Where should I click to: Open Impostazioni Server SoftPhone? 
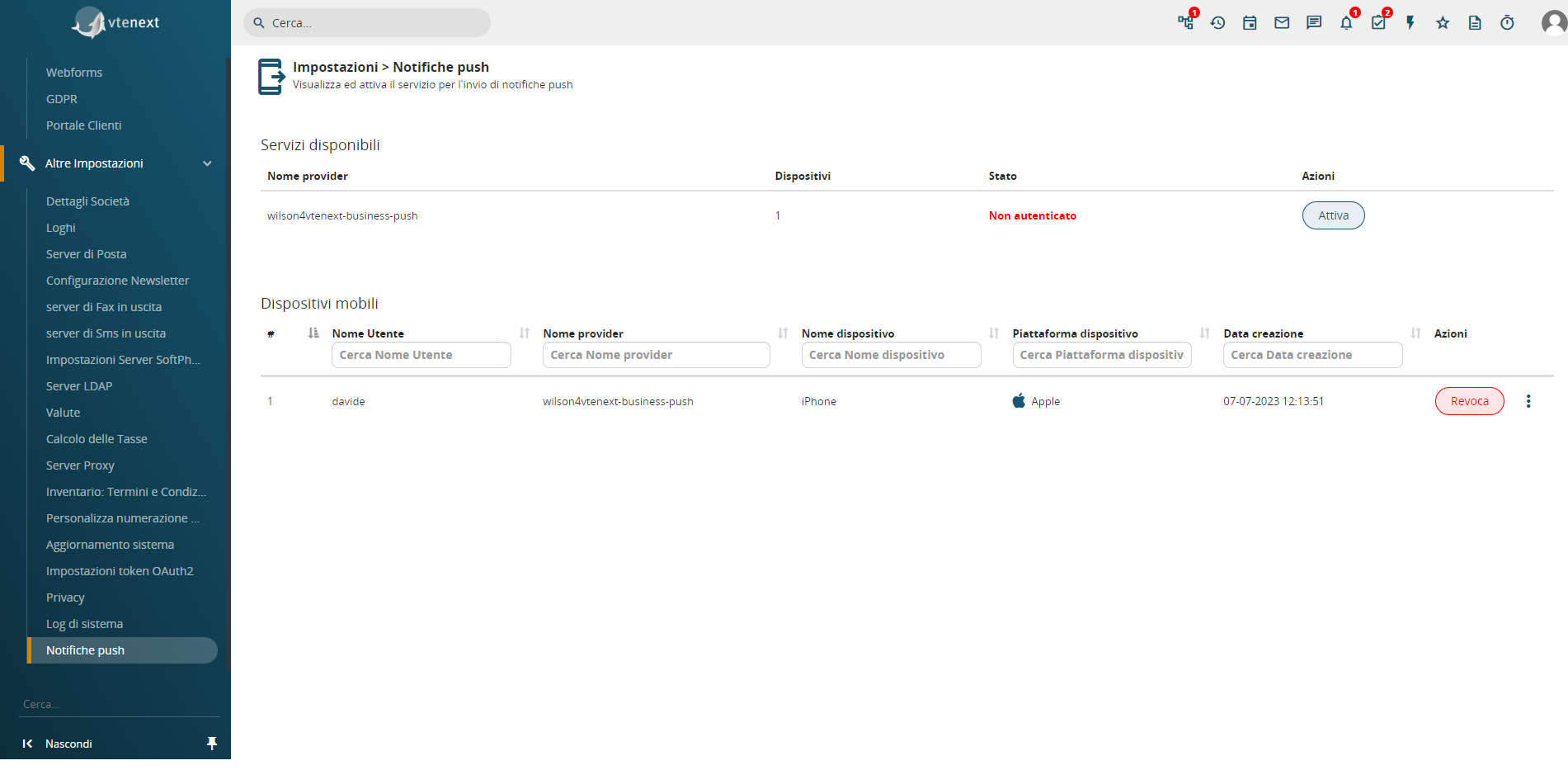tap(123, 360)
